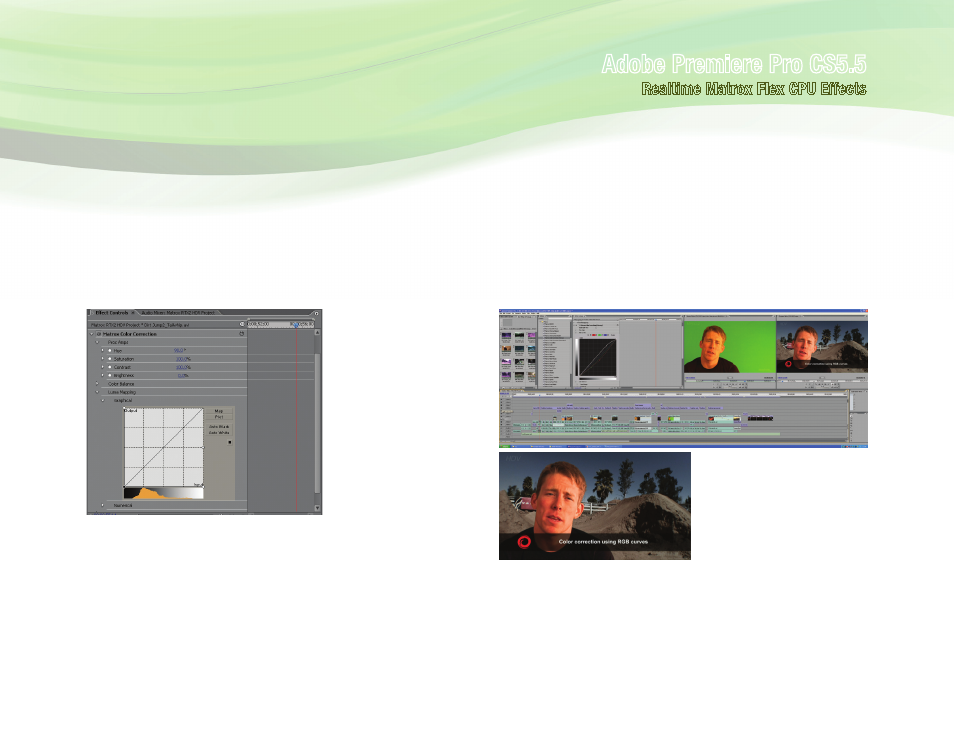954x737 pixels.
Task: Collapse the Graphical section
Action: pyautogui.click(x=103, y=400)
